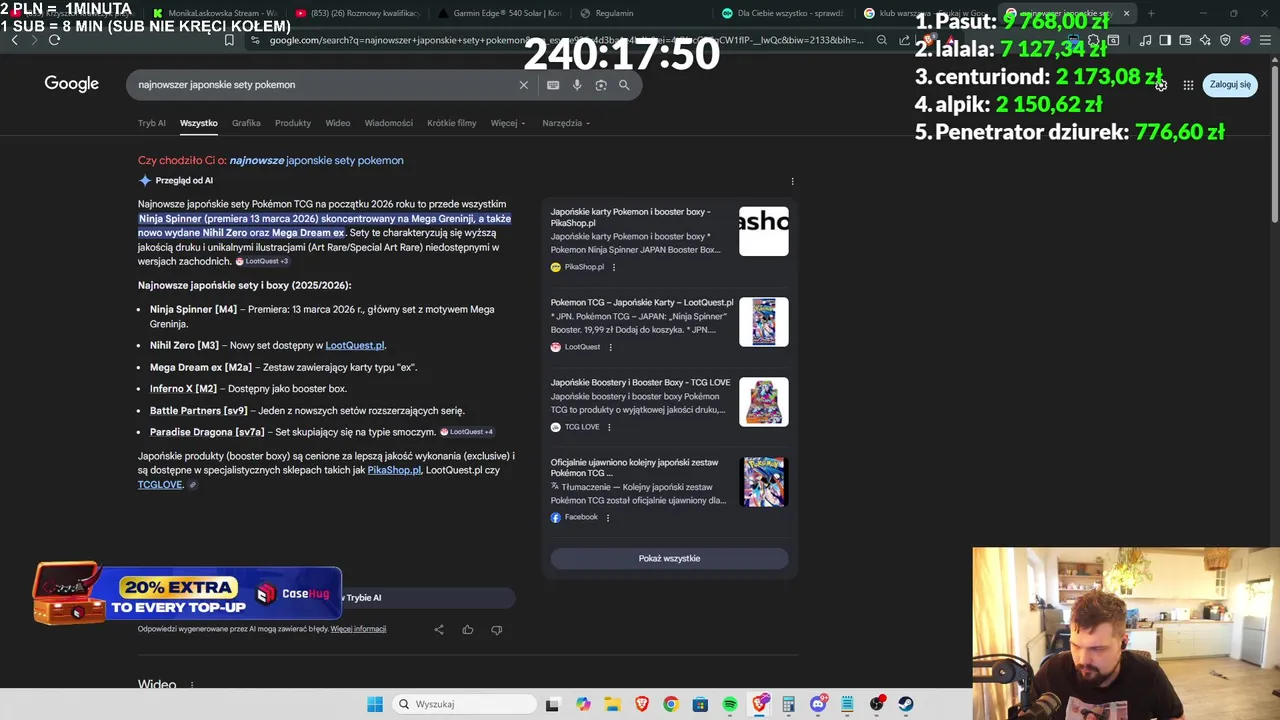The height and width of the screenshot is (720, 1280).
Task: Open AI overview three-dot options menu
Action: 792,181
